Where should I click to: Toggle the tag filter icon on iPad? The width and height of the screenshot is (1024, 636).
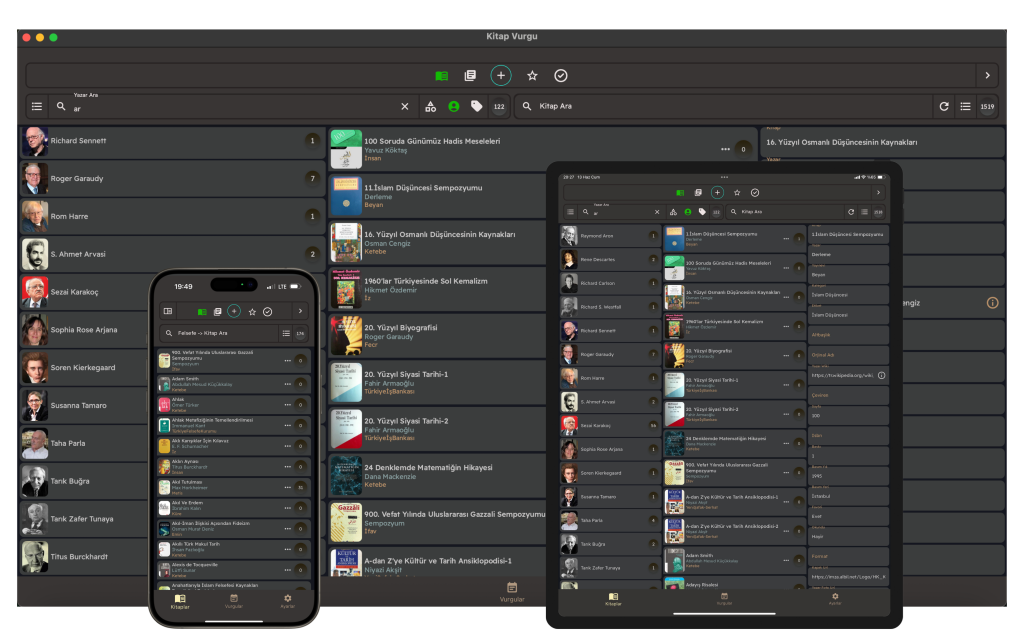coord(702,212)
